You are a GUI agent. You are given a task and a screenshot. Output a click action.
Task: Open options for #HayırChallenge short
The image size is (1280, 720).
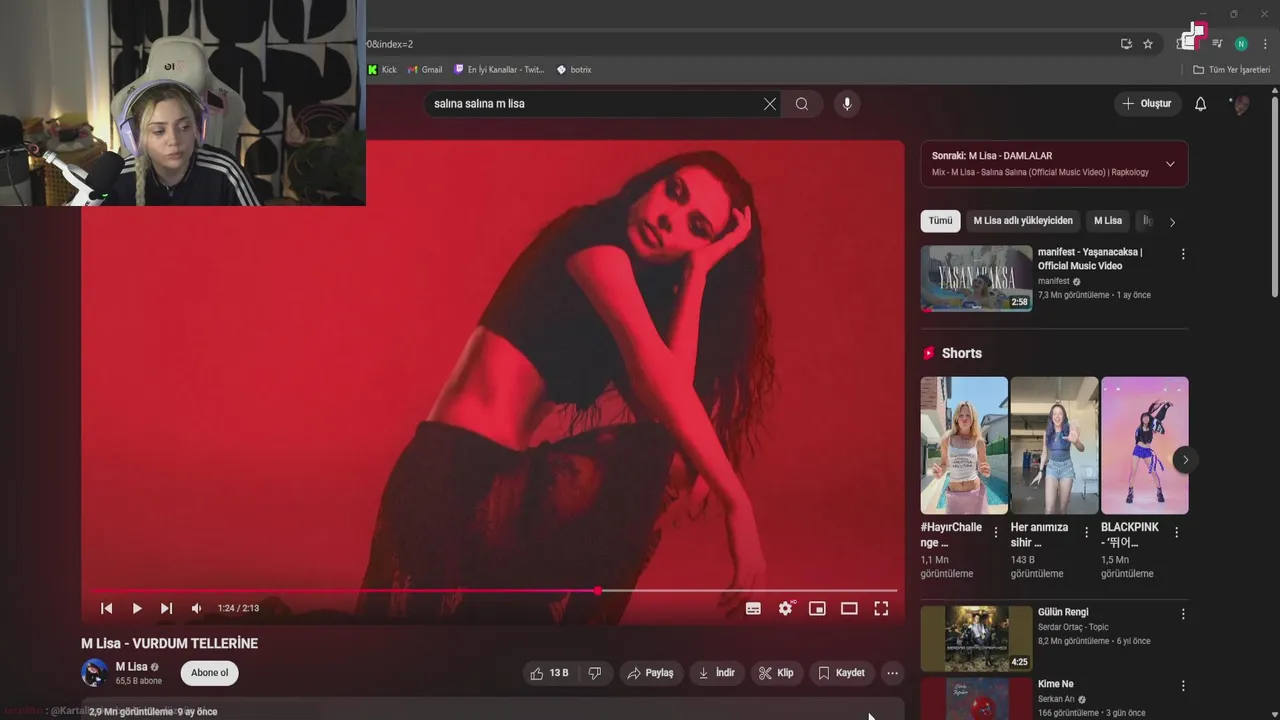[x=996, y=533]
